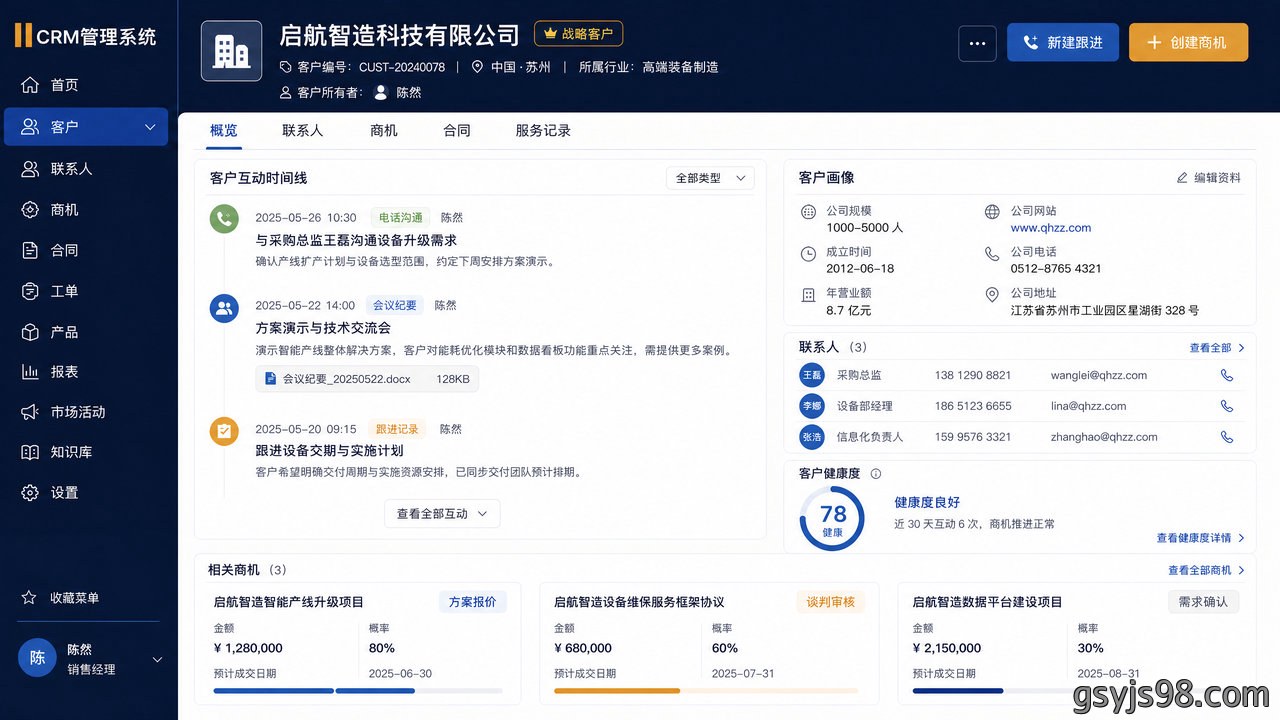Click the 工单 sidebar icon
This screenshot has width=1280, height=720.
pos(31,291)
